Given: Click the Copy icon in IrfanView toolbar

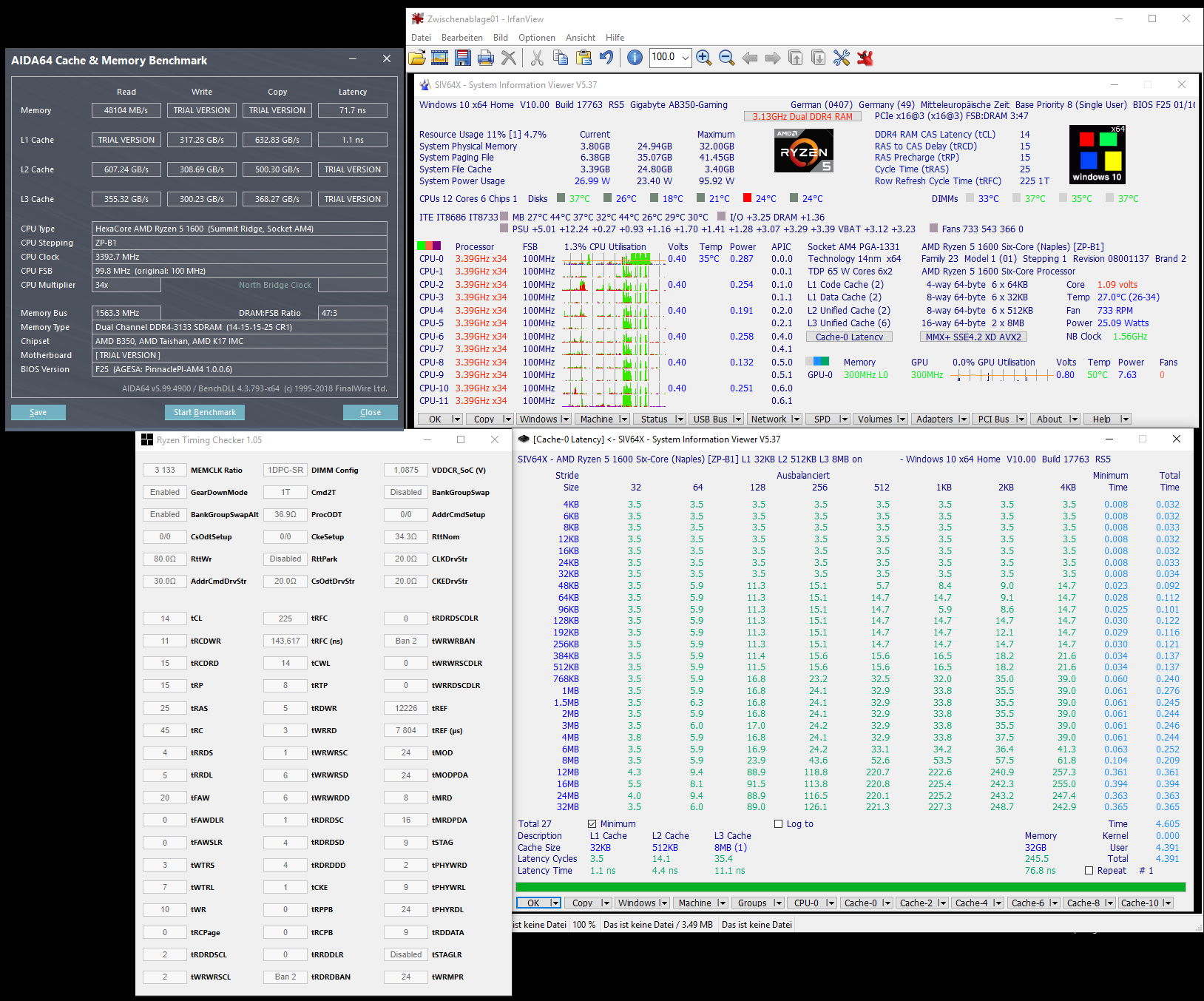Looking at the screenshot, I should (x=561, y=58).
